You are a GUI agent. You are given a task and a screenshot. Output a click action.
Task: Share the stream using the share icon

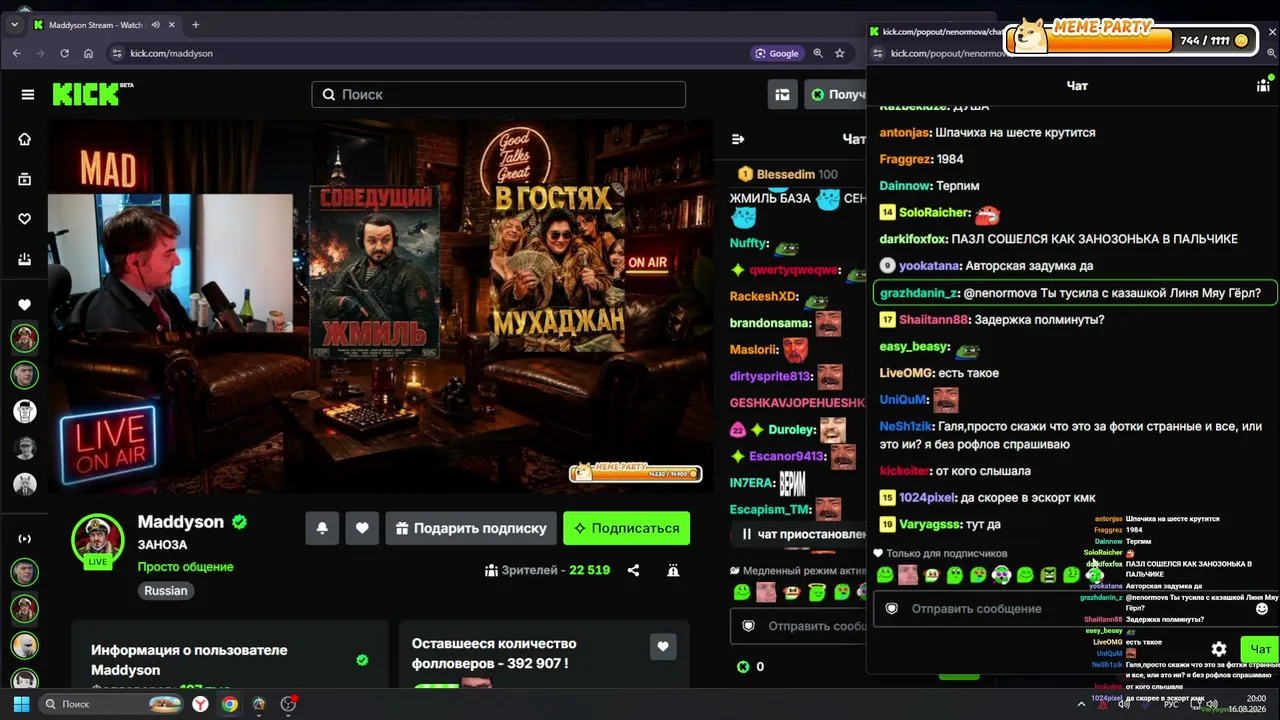[x=633, y=570]
